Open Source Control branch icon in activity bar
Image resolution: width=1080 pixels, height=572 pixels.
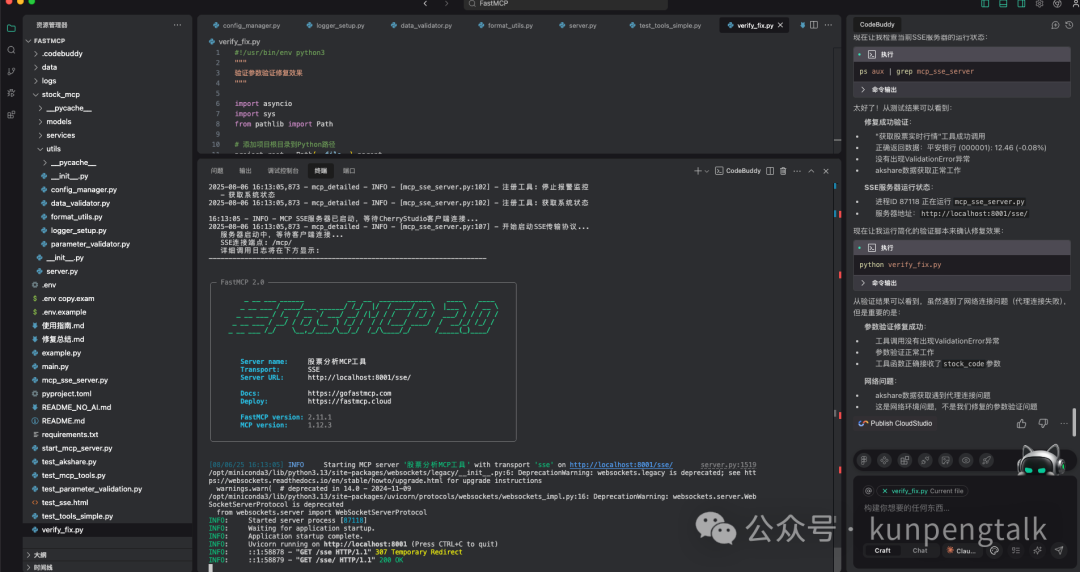tap(11, 71)
